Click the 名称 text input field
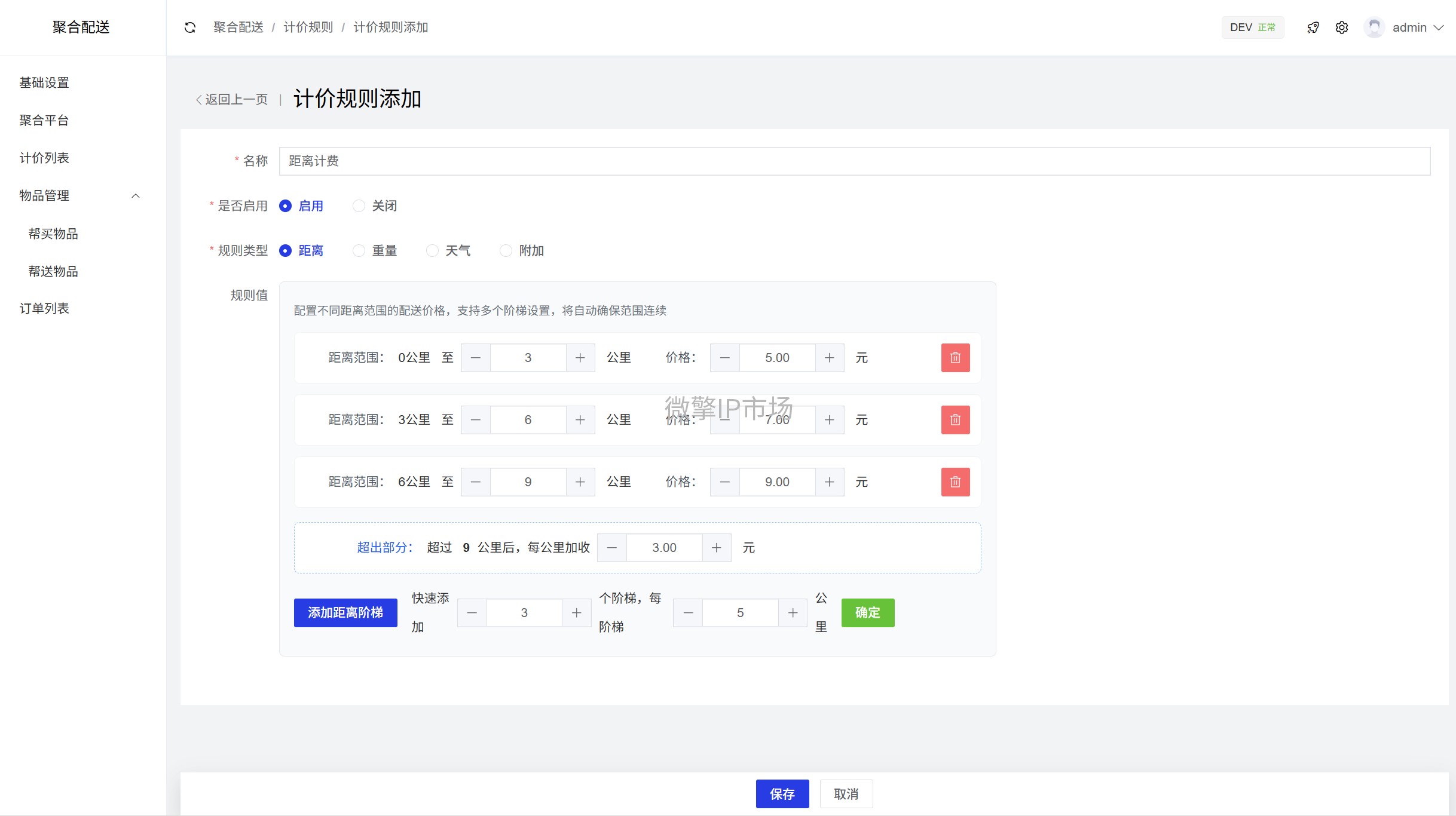Image resolution: width=1456 pixels, height=816 pixels. pos(854,161)
